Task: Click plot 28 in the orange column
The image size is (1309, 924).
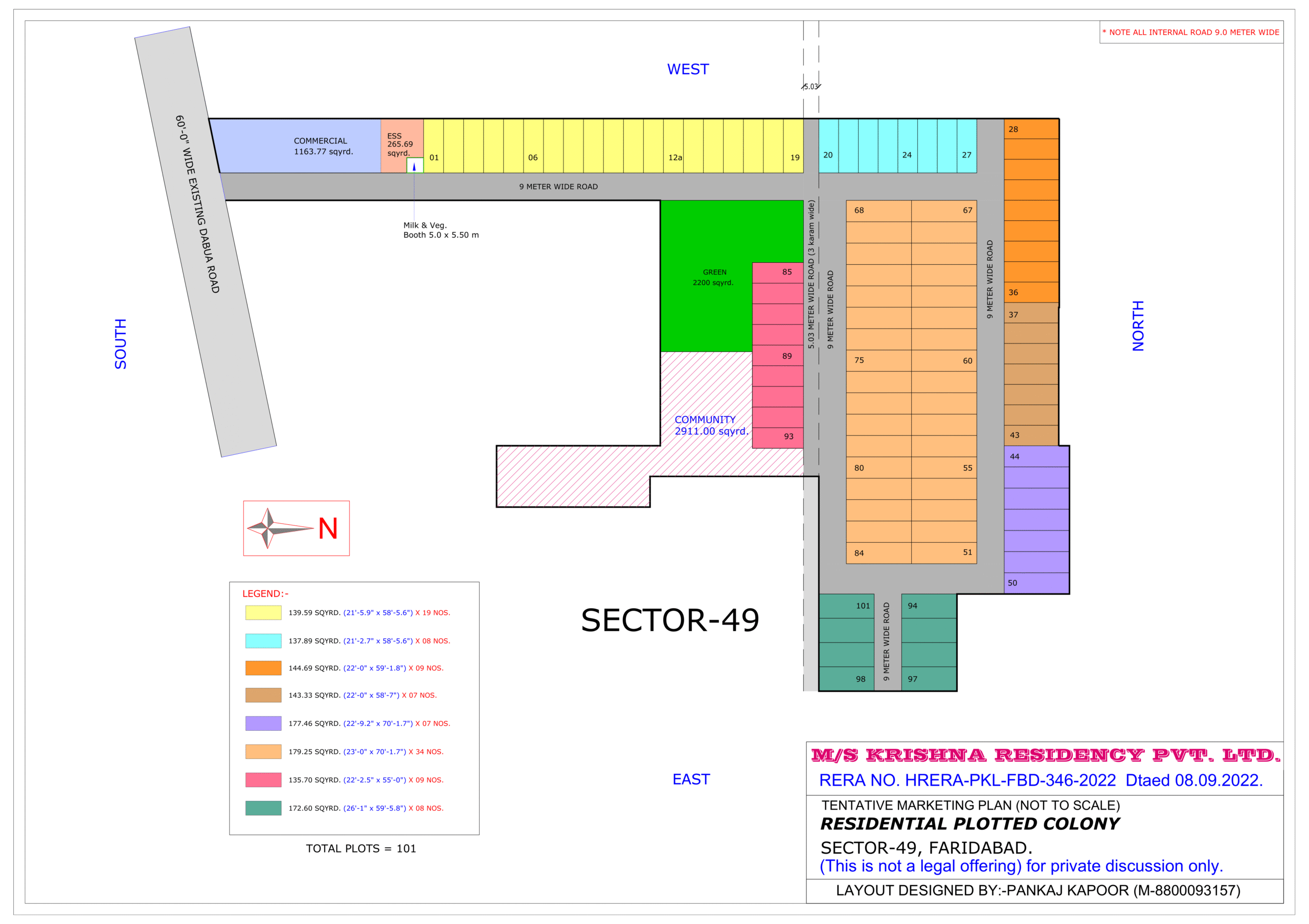Action: point(1031,129)
